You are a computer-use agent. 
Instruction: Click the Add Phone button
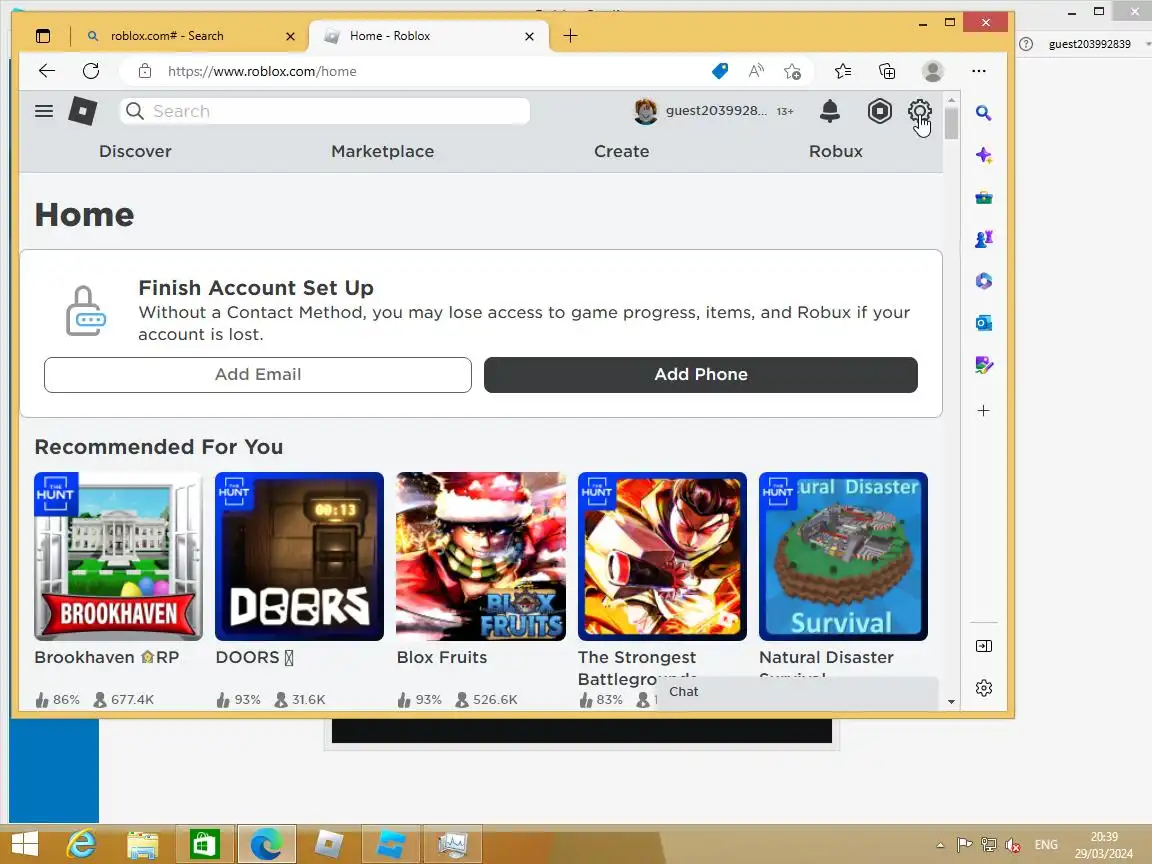click(700, 375)
